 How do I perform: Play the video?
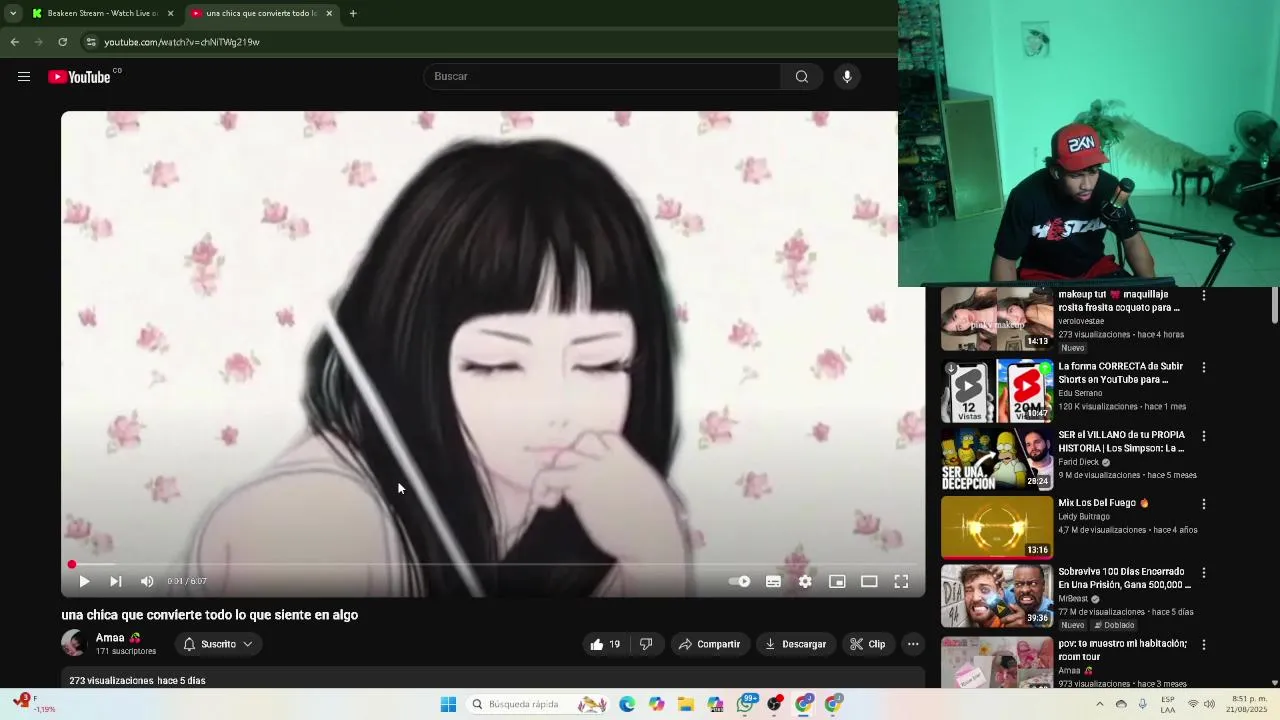(84, 581)
